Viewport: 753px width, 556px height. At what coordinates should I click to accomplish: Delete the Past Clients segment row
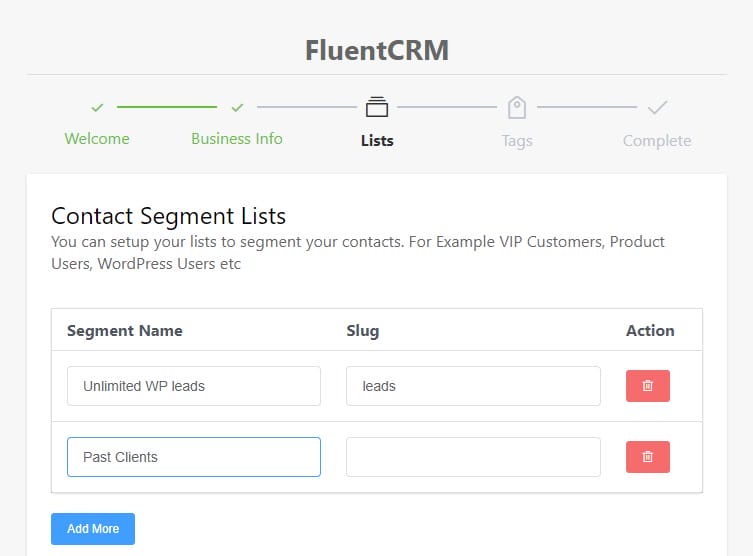647,457
